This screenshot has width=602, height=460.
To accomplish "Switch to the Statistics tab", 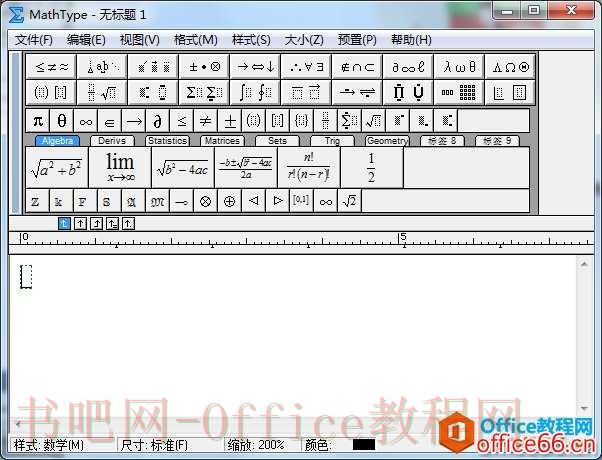I will (167, 141).
